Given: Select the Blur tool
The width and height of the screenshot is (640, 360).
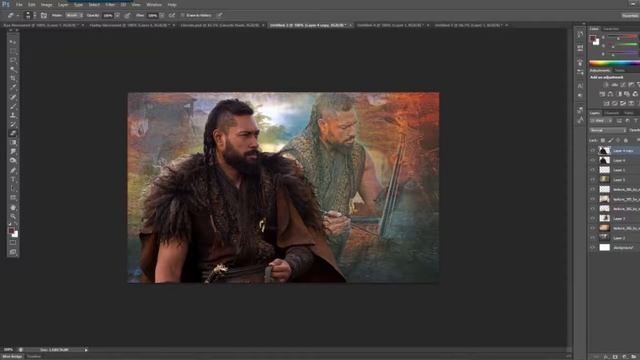Looking at the screenshot, I should tap(13, 151).
